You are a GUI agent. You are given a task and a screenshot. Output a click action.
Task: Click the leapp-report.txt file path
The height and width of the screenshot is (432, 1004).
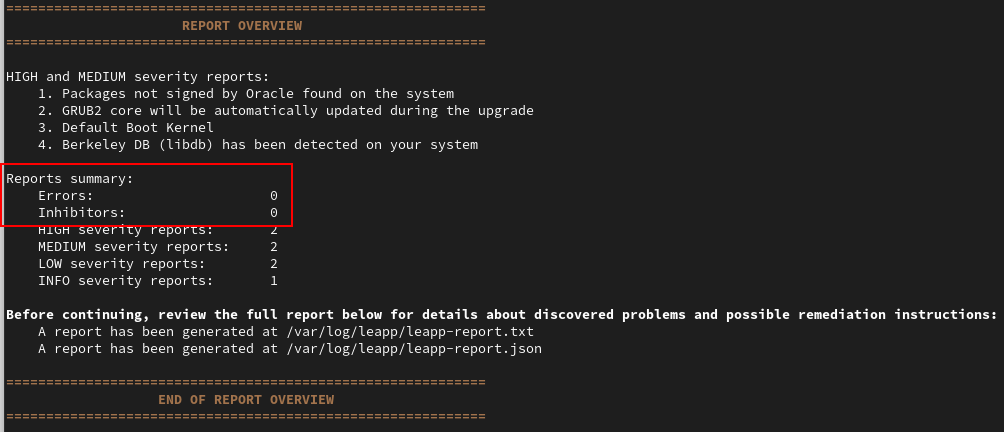tap(410, 331)
